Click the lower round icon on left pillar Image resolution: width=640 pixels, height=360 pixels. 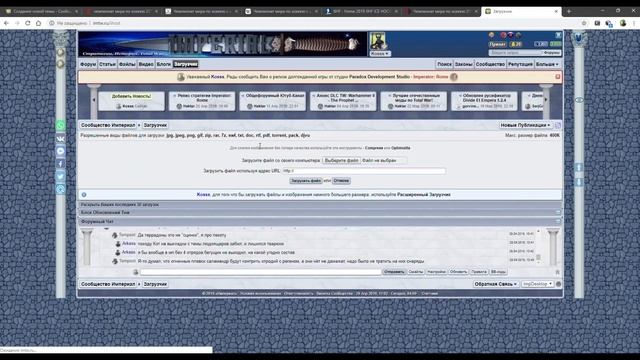point(61,64)
